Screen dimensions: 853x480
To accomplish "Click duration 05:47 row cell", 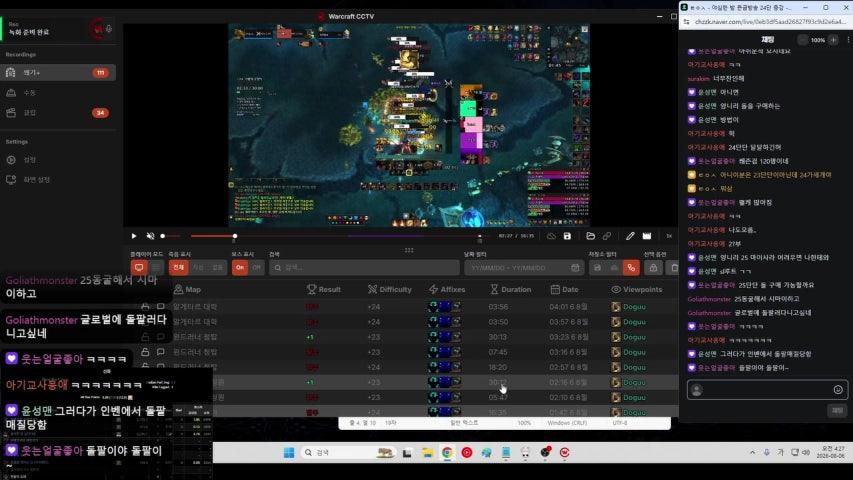I will [x=498, y=397].
